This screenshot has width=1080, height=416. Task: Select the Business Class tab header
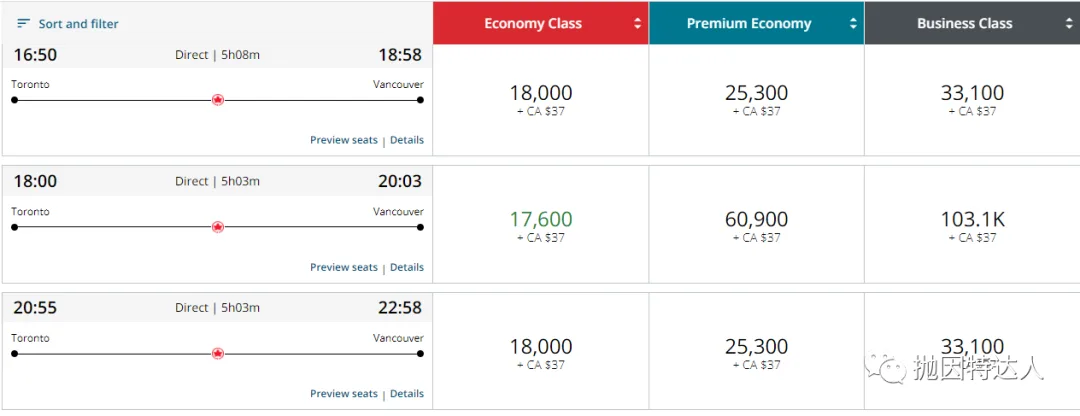click(964, 23)
